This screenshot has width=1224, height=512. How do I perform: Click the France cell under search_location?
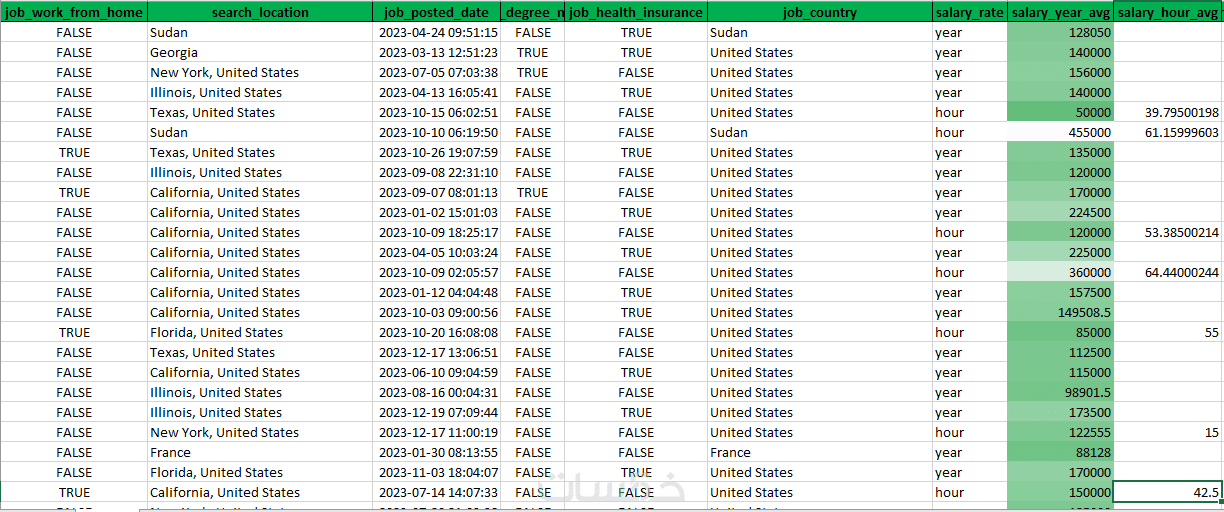(260, 453)
